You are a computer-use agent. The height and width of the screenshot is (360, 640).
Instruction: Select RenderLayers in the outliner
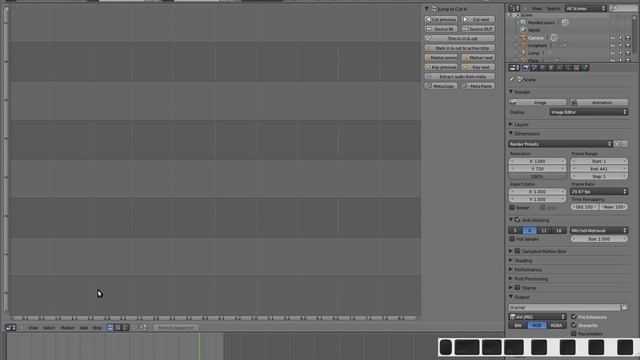[541, 22]
